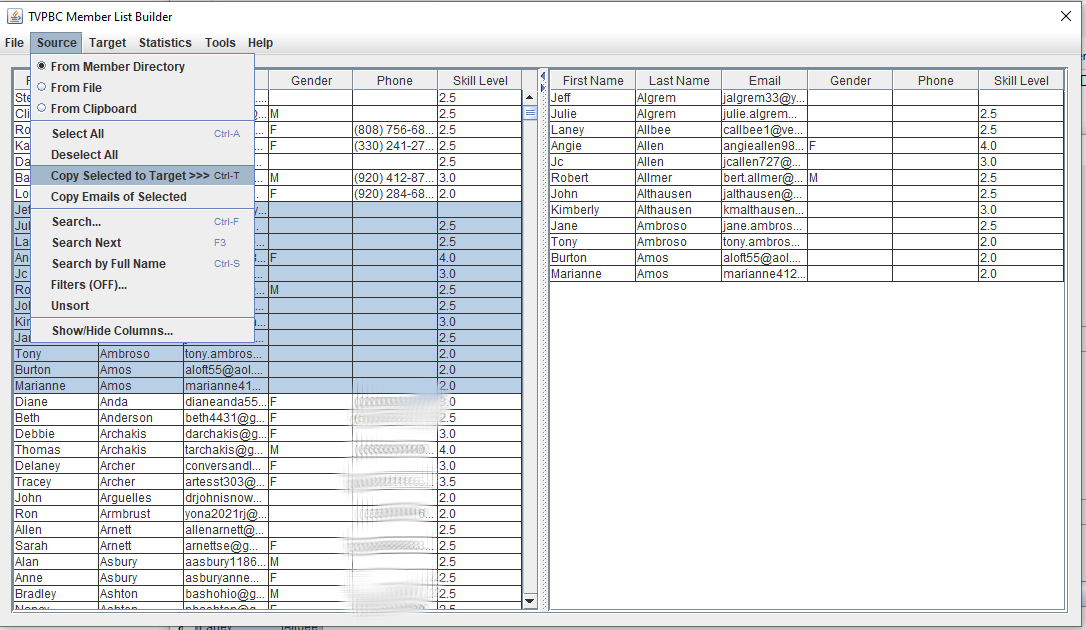Choose Copy Emails of Selected
Viewport: 1086px width, 630px height.
[118, 197]
